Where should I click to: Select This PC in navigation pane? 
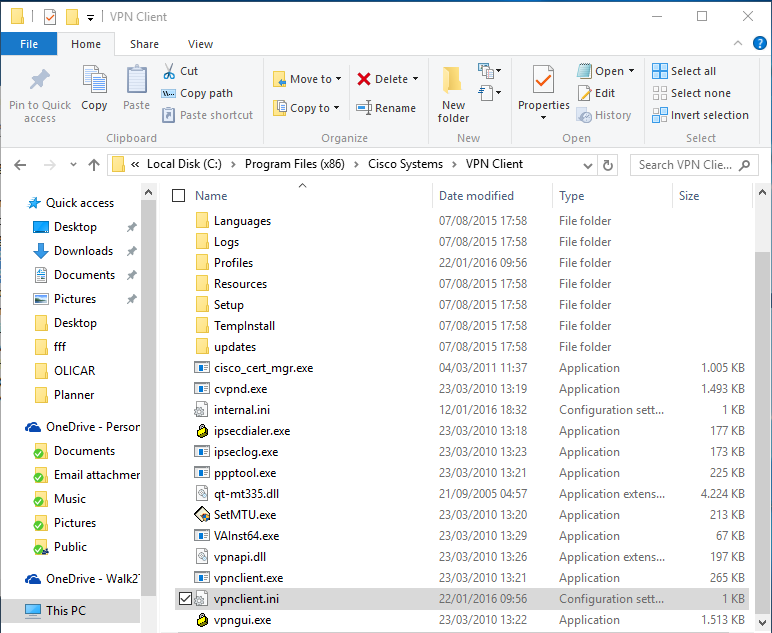pos(65,611)
